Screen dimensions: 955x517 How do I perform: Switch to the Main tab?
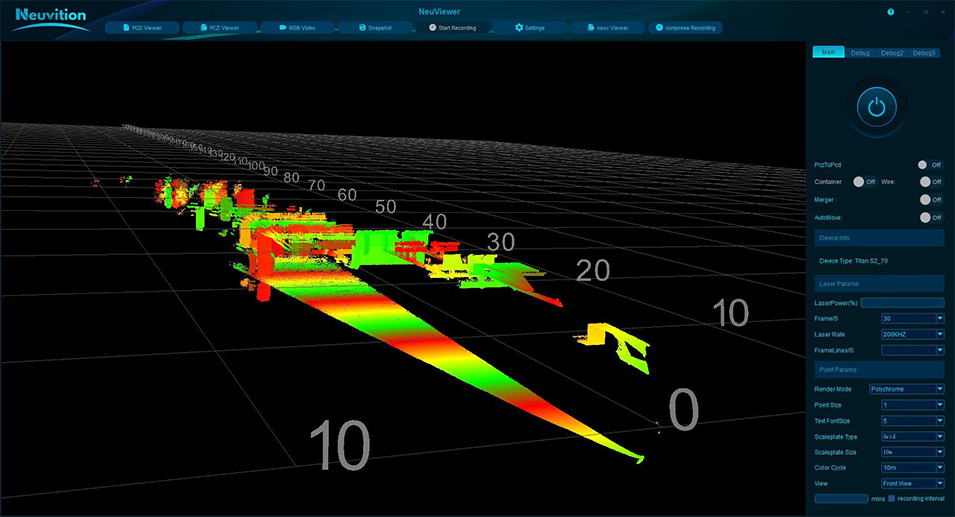828,52
